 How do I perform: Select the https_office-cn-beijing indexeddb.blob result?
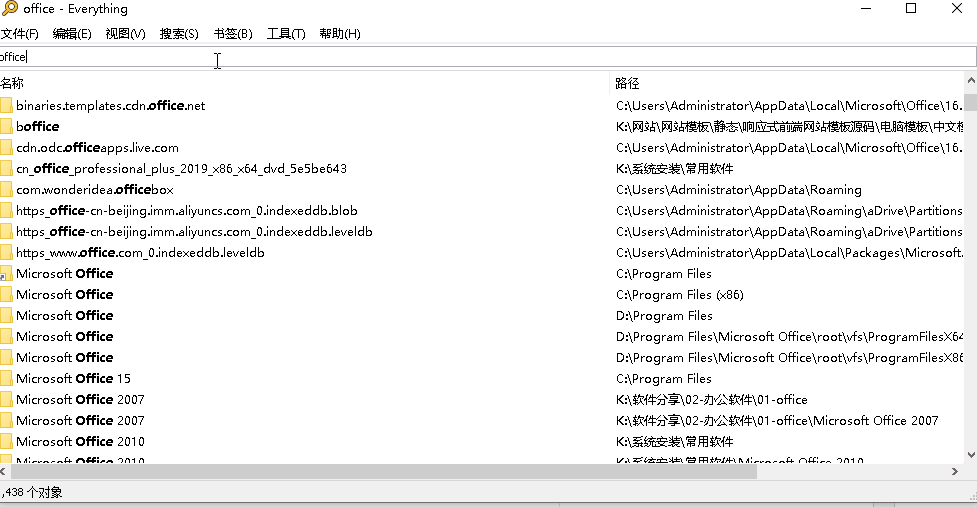pyautogui.click(x=186, y=211)
